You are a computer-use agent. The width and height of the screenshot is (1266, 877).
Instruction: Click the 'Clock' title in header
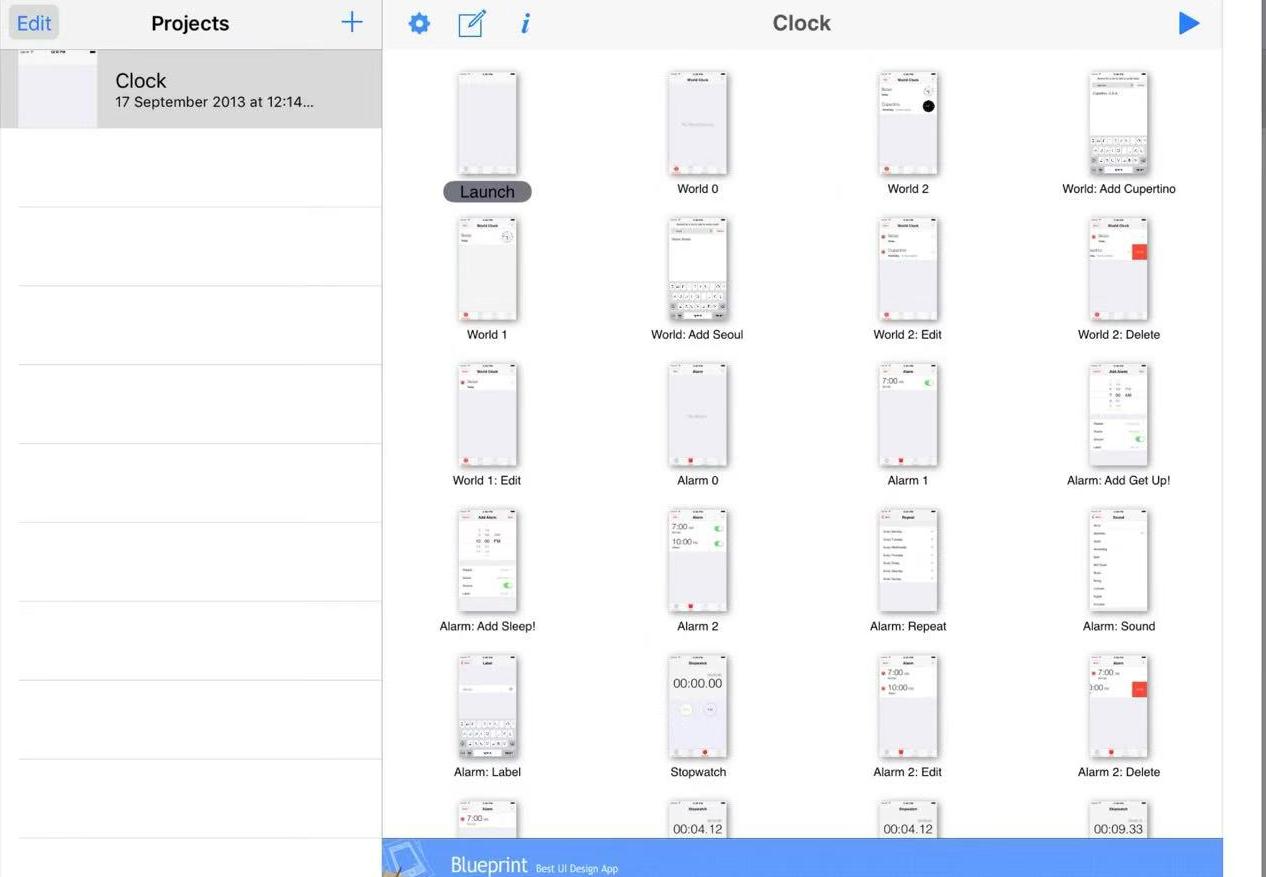tap(801, 23)
